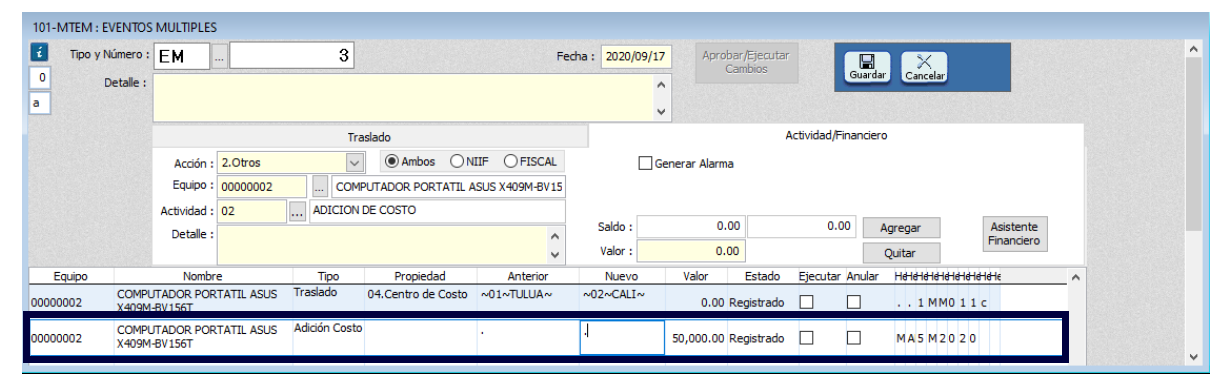The height and width of the screenshot is (385, 1224).
Task: Open Actividad lookup ellipsis button
Action: point(298,212)
